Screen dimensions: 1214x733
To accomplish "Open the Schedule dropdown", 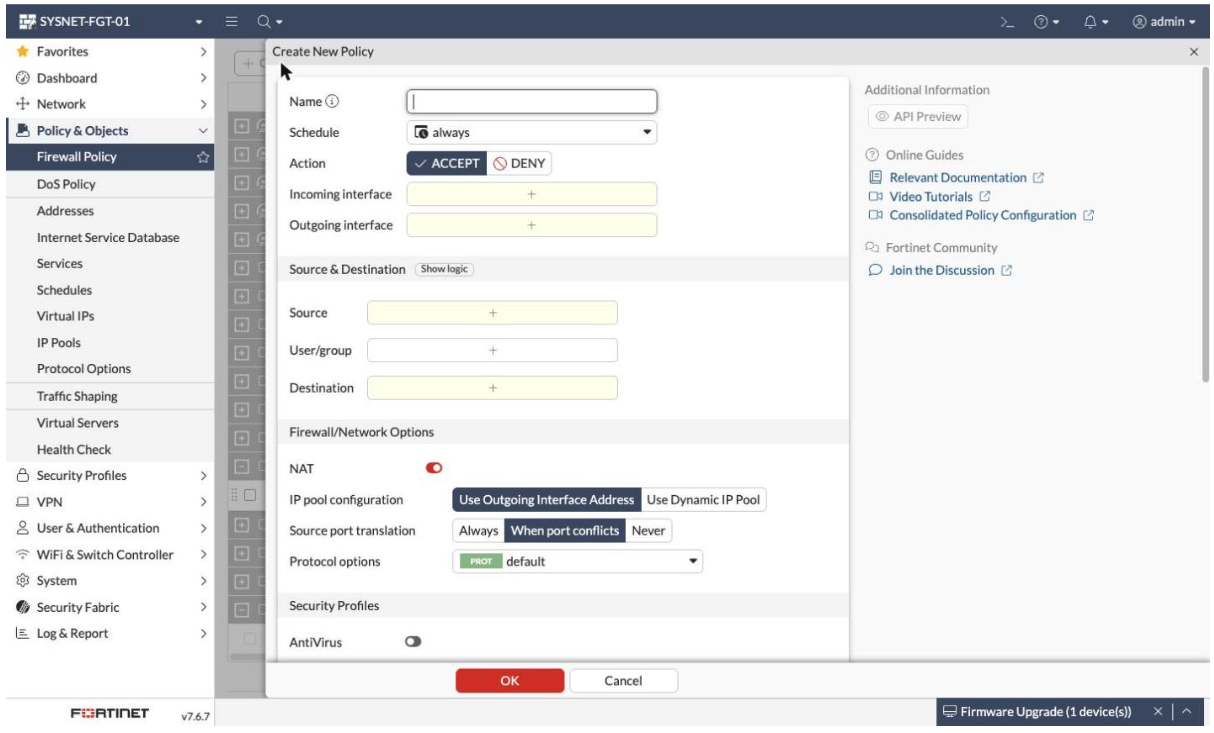I will [x=532, y=132].
